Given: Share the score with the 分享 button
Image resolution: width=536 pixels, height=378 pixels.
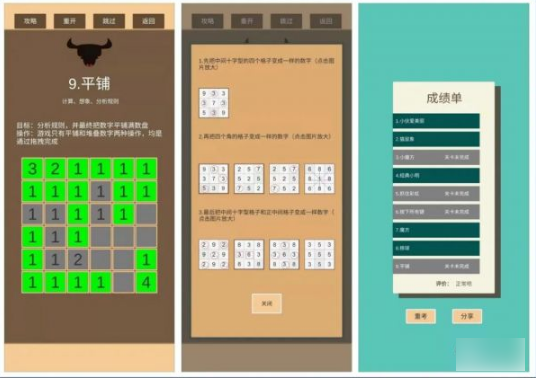Looking at the screenshot, I should (467, 316).
